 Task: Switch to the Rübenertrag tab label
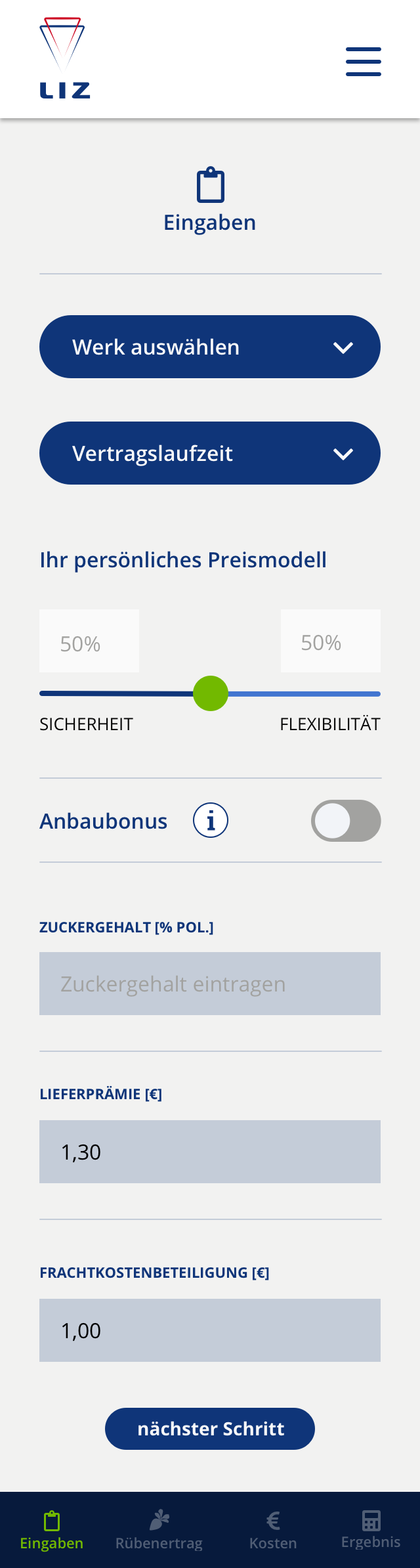coord(159,1543)
